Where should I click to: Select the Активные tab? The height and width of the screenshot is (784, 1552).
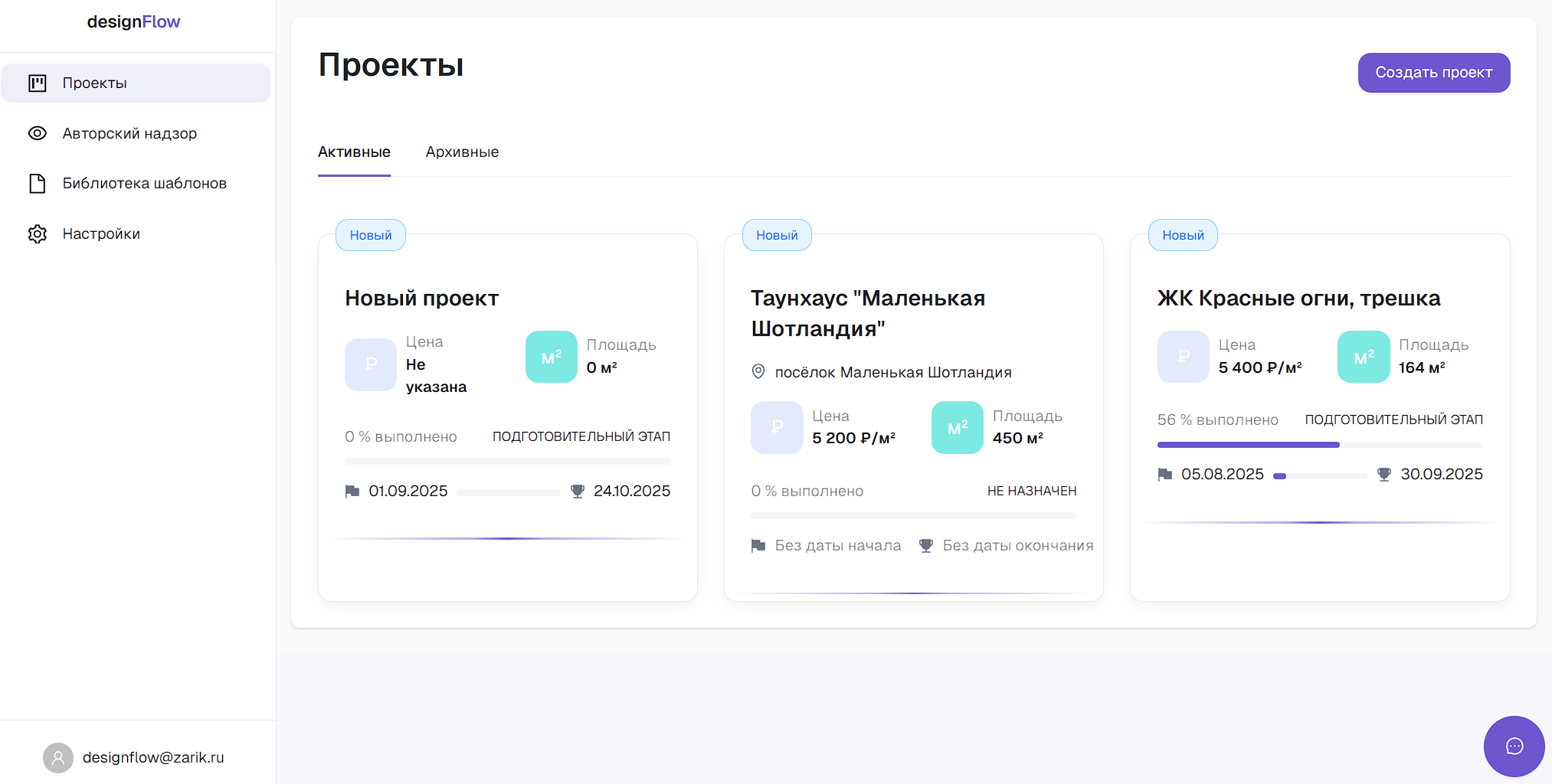click(x=354, y=152)
